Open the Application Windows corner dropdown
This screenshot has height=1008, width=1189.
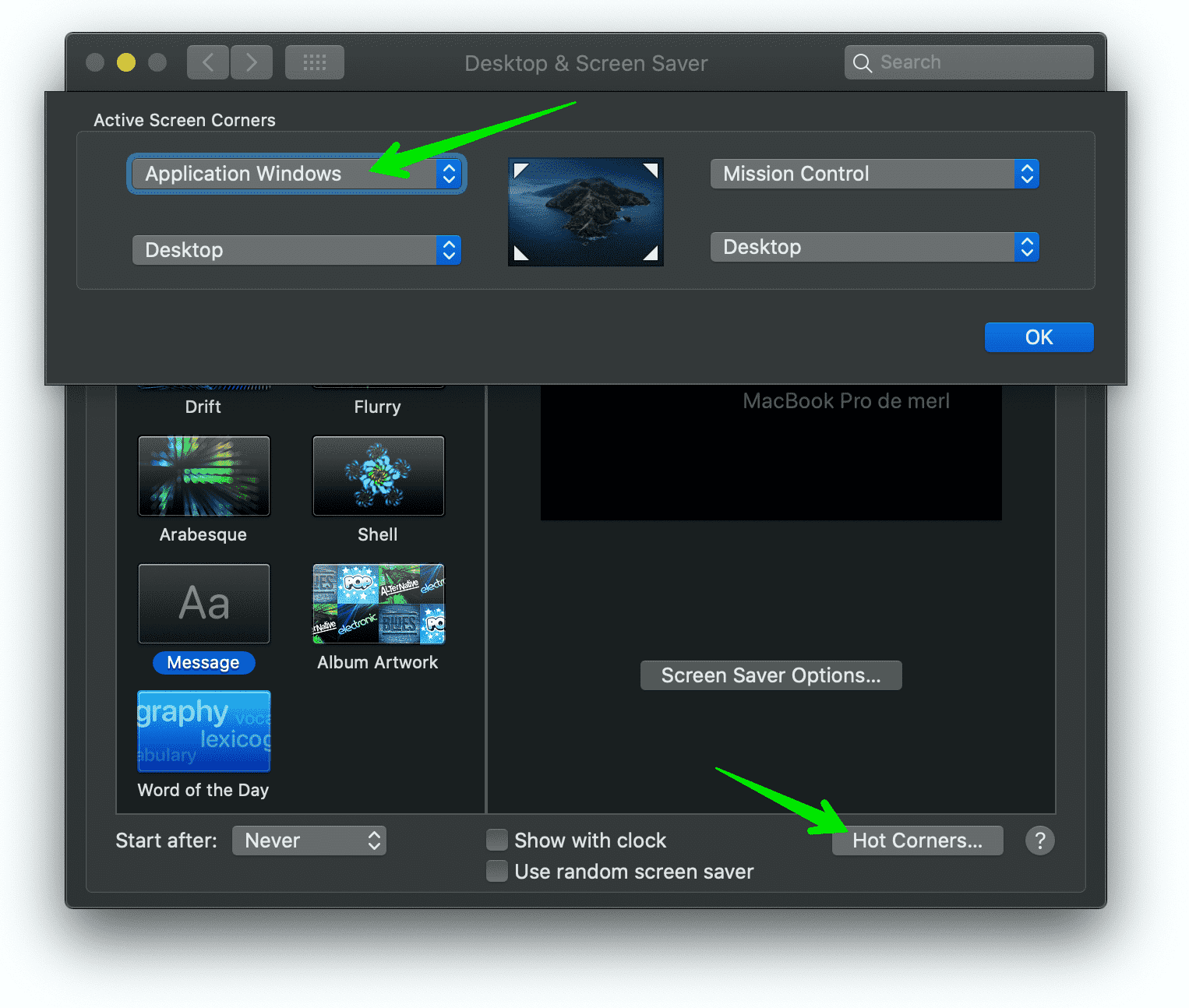pos(297,174)
